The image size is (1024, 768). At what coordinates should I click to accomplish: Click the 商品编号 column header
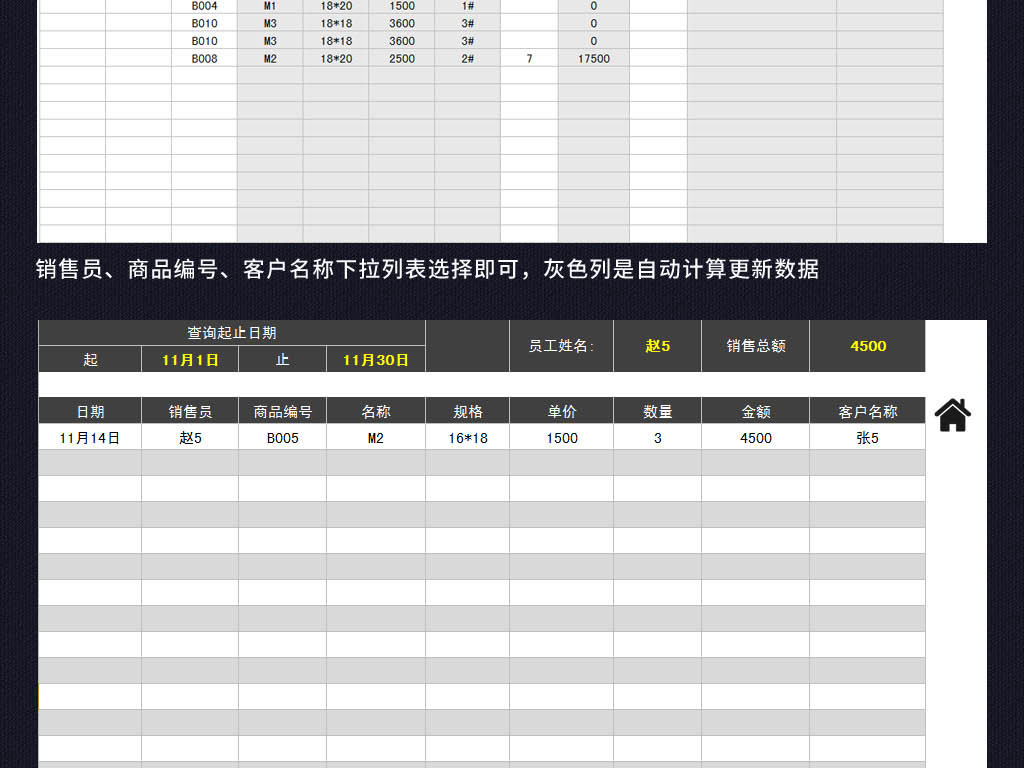click(282, 411)
